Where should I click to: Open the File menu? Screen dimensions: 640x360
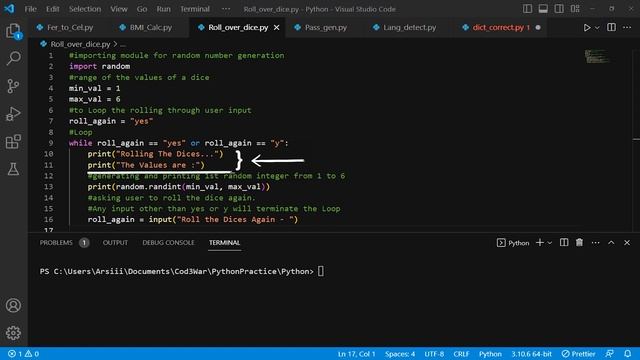31,9
